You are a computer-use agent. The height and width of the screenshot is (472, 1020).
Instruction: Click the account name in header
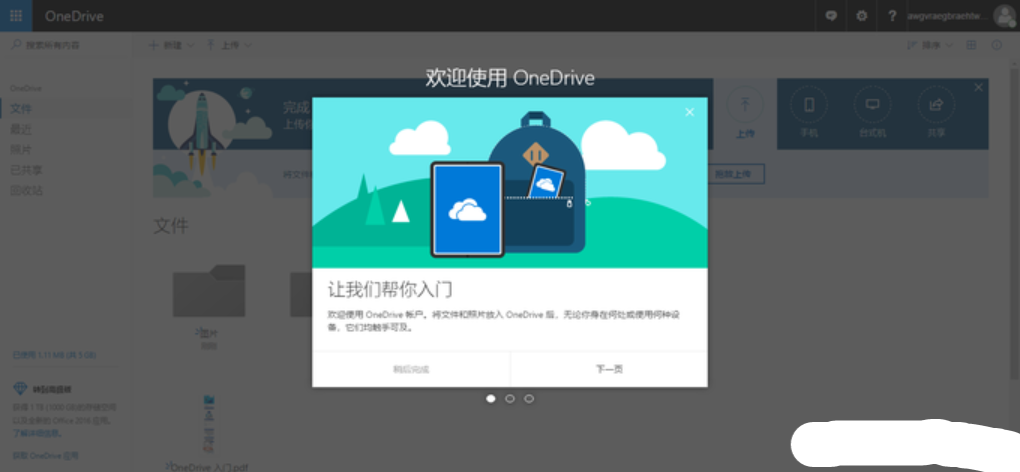(x=948, y=16)
